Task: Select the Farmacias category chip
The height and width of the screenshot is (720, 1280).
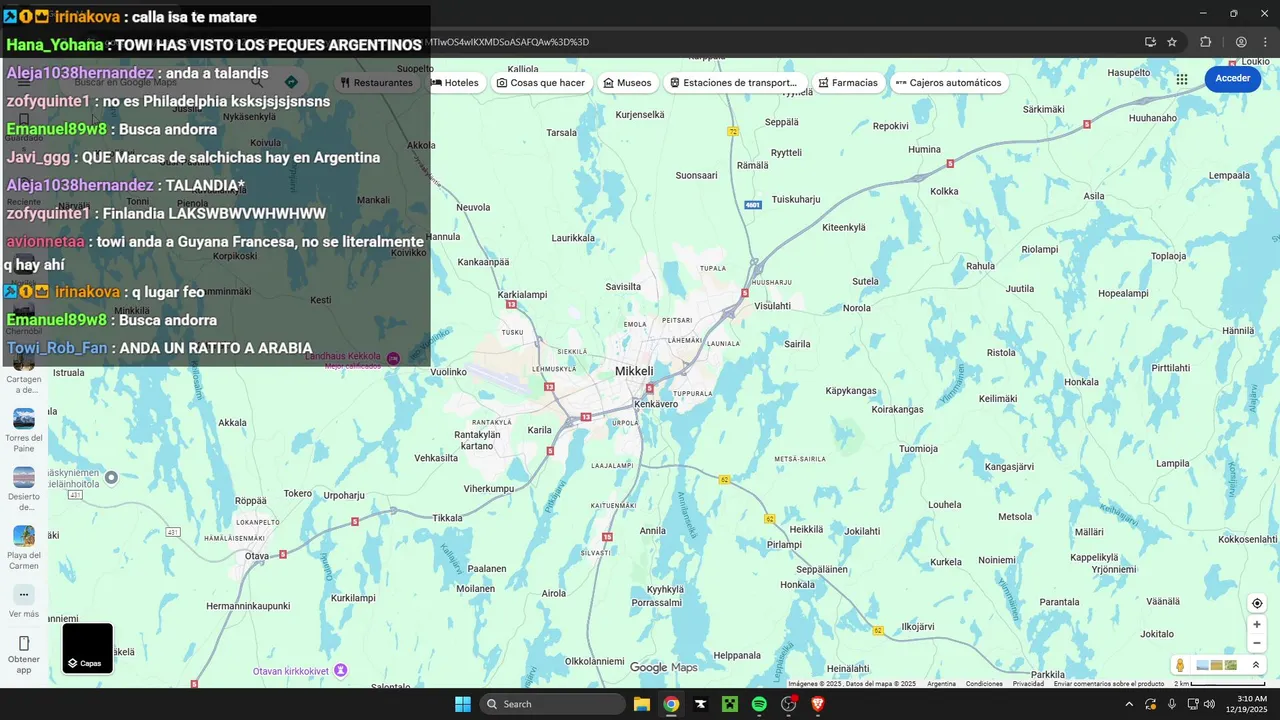Action: tap(847, 83)
